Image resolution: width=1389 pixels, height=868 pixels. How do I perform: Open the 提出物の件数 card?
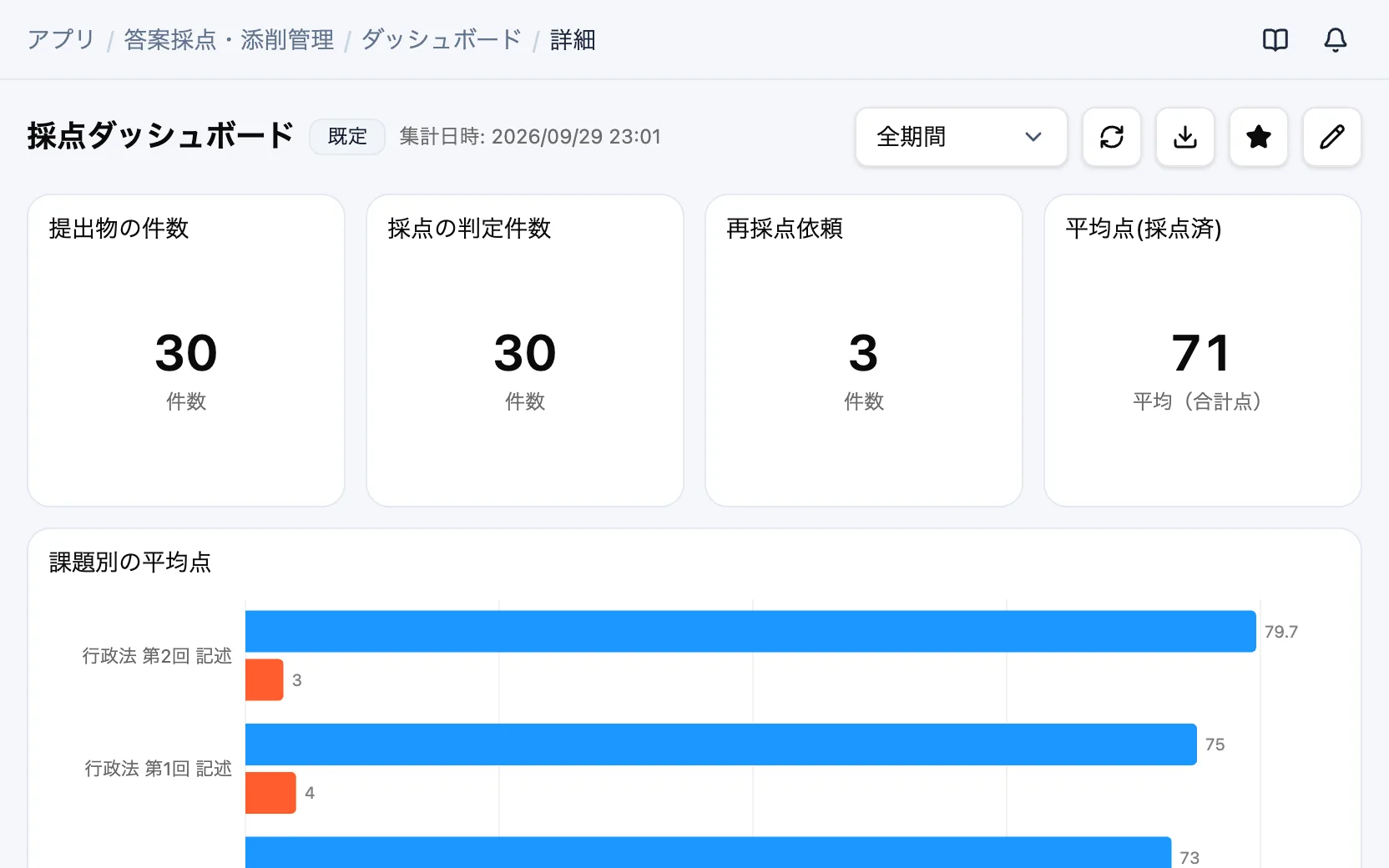[x=186, y=351]
